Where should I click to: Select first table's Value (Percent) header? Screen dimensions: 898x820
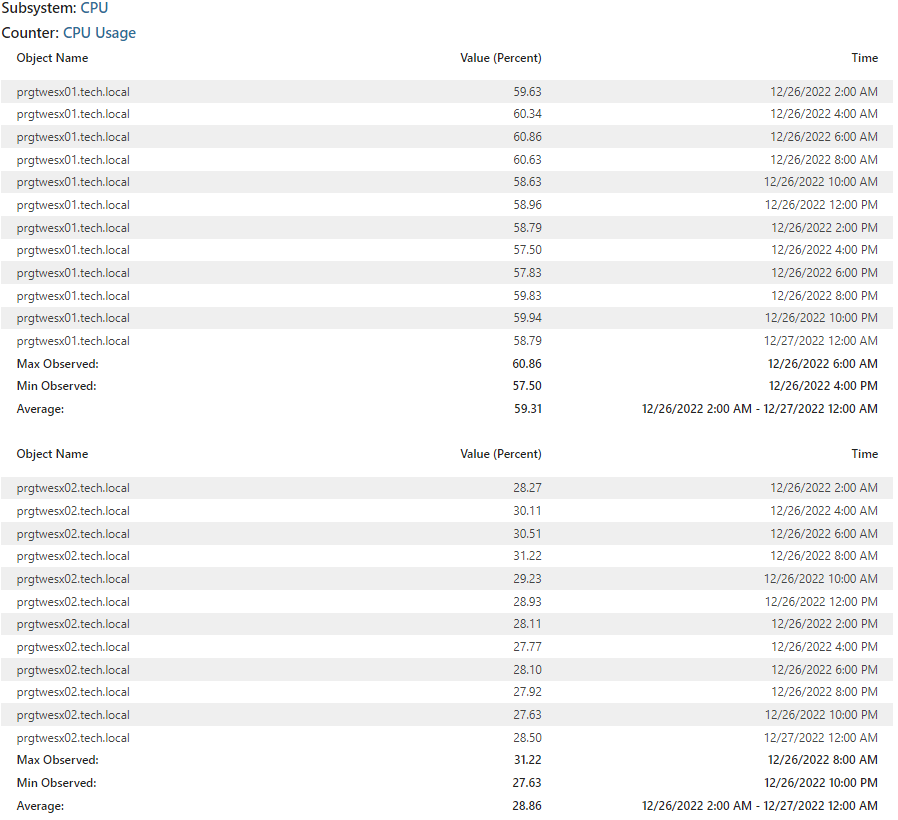point(501,58)
